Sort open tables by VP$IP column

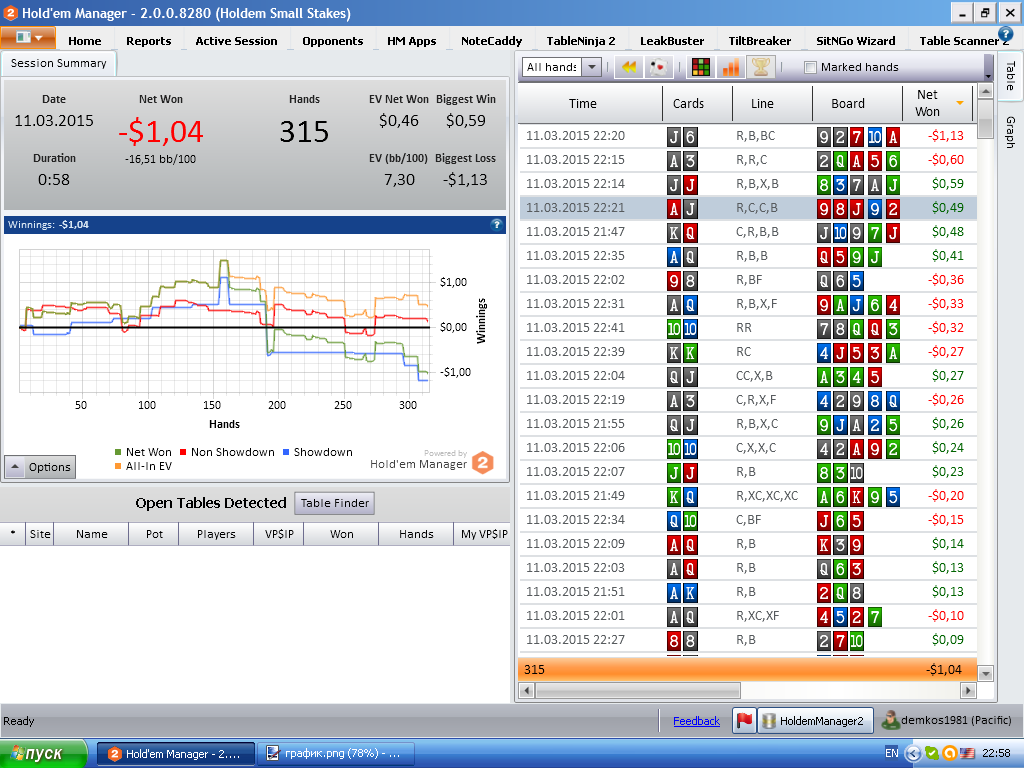pyautogui.click(x=279, y=534)
